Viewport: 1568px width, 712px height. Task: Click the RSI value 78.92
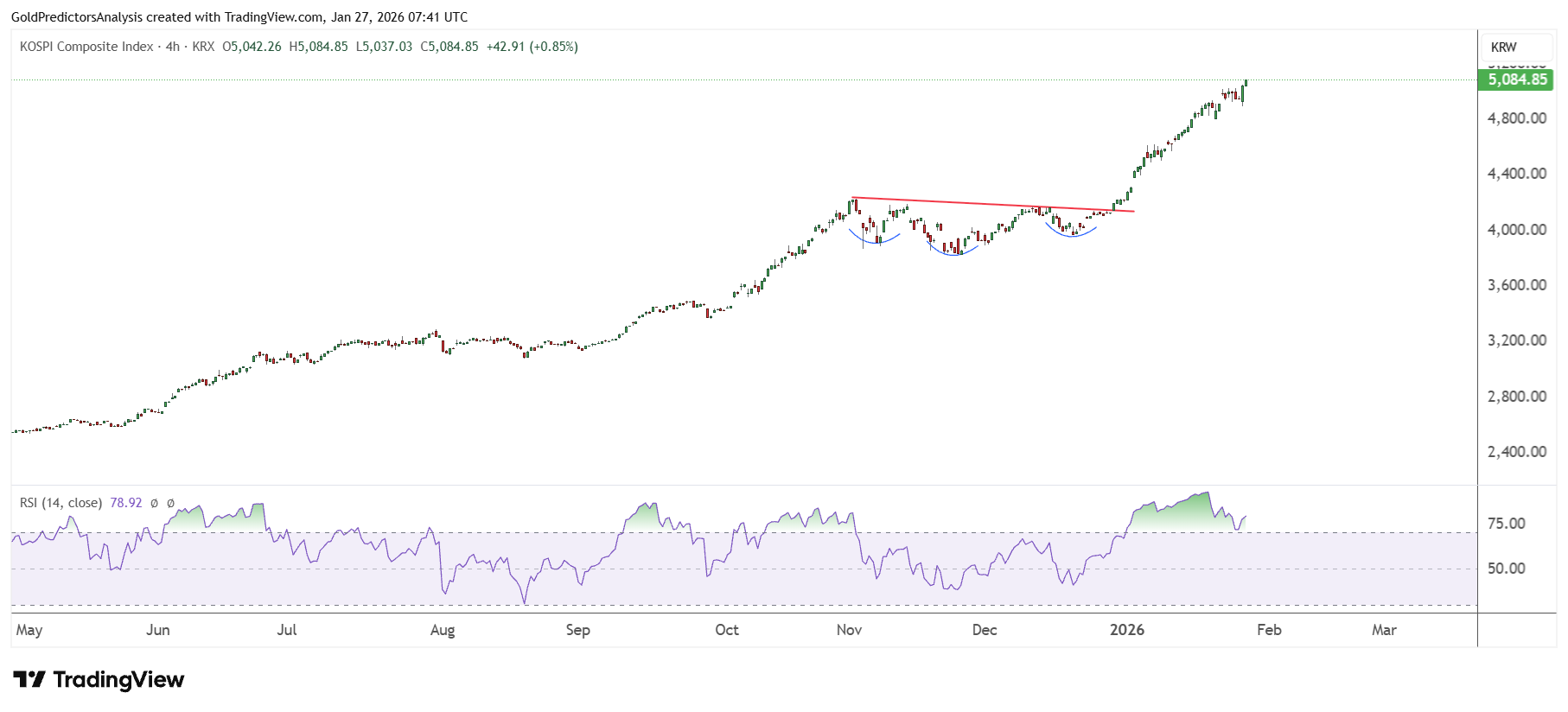(x=126, y=503)
